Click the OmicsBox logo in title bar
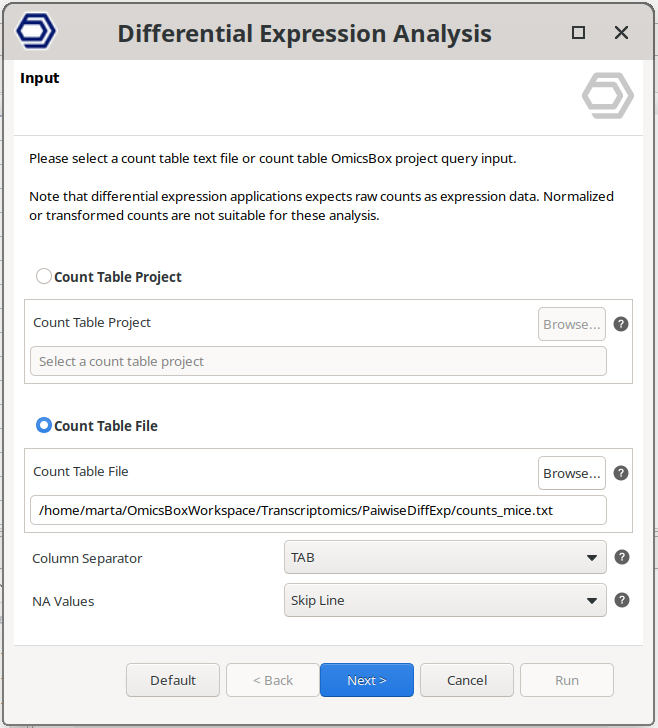Screen dimensions: 658x728 [x=37, y=32]
